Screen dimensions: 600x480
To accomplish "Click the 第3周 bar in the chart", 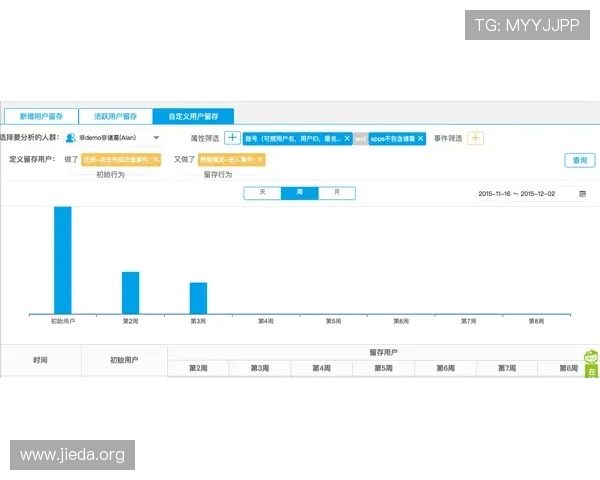I will point(198,298).
